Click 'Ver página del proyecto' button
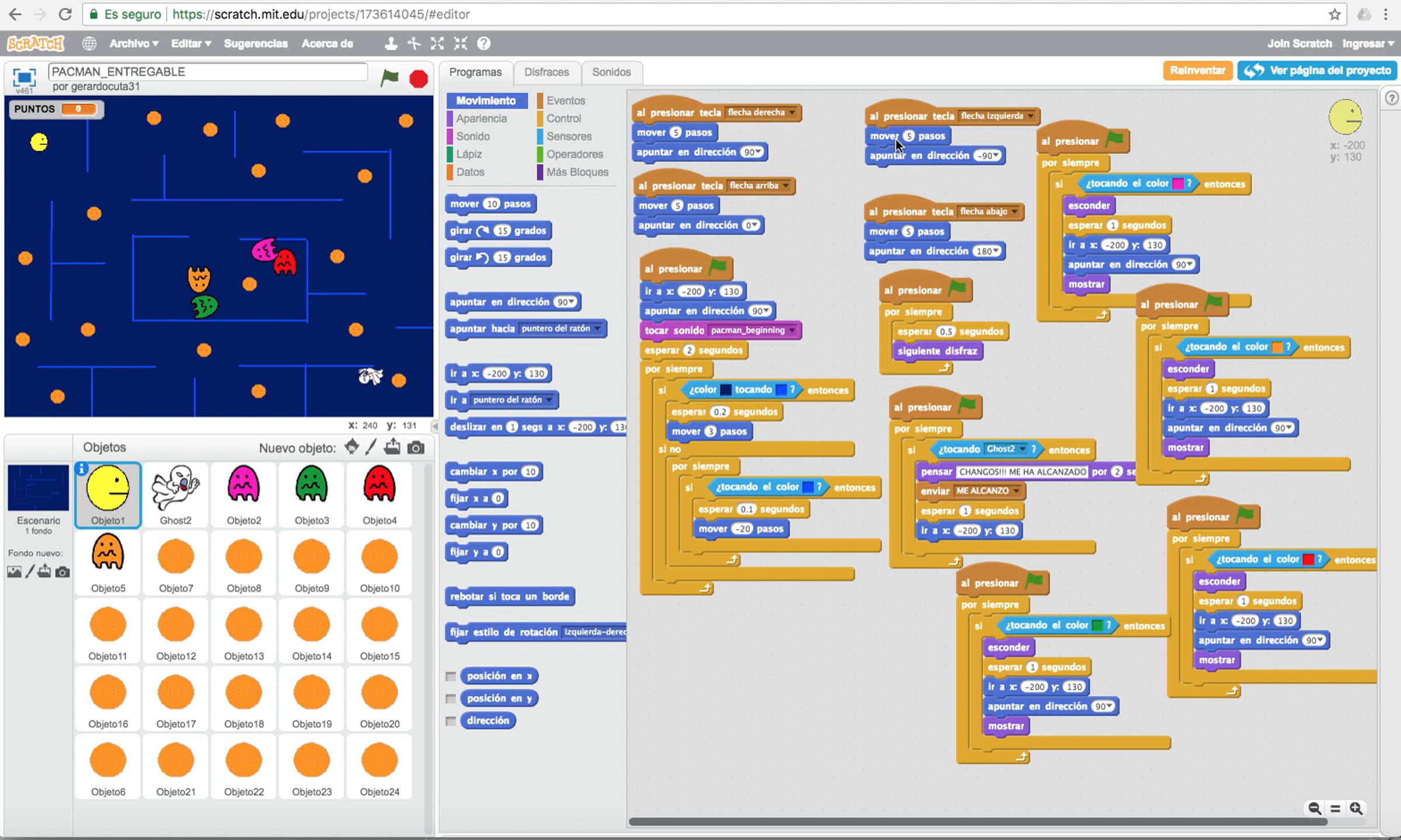The width and height of the screenshot is (1401, 840). point(1318,71)
